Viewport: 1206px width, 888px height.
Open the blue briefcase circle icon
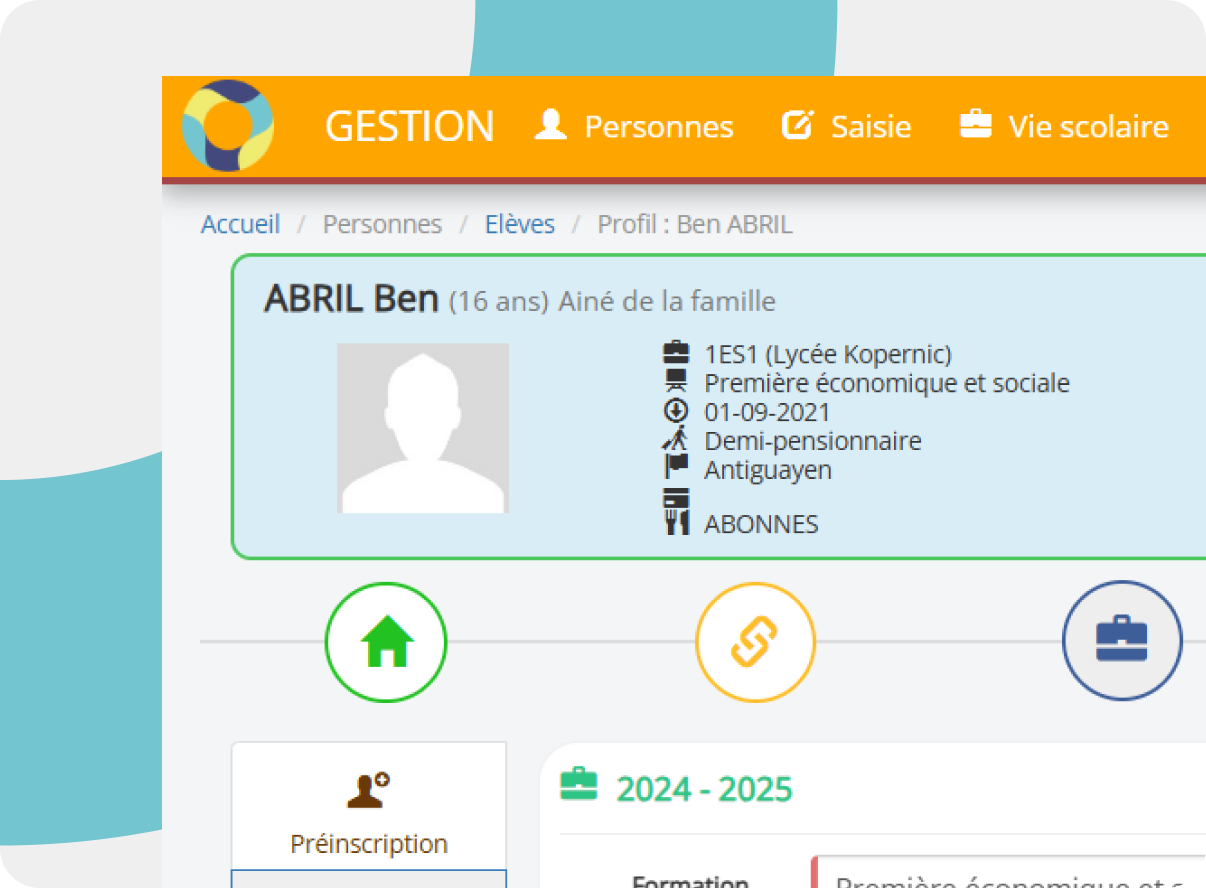pos(1122,641)
